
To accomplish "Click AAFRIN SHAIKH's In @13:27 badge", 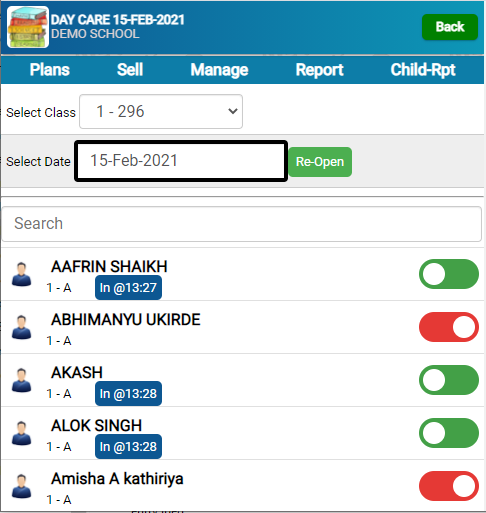I will click(x=128, y=288).
